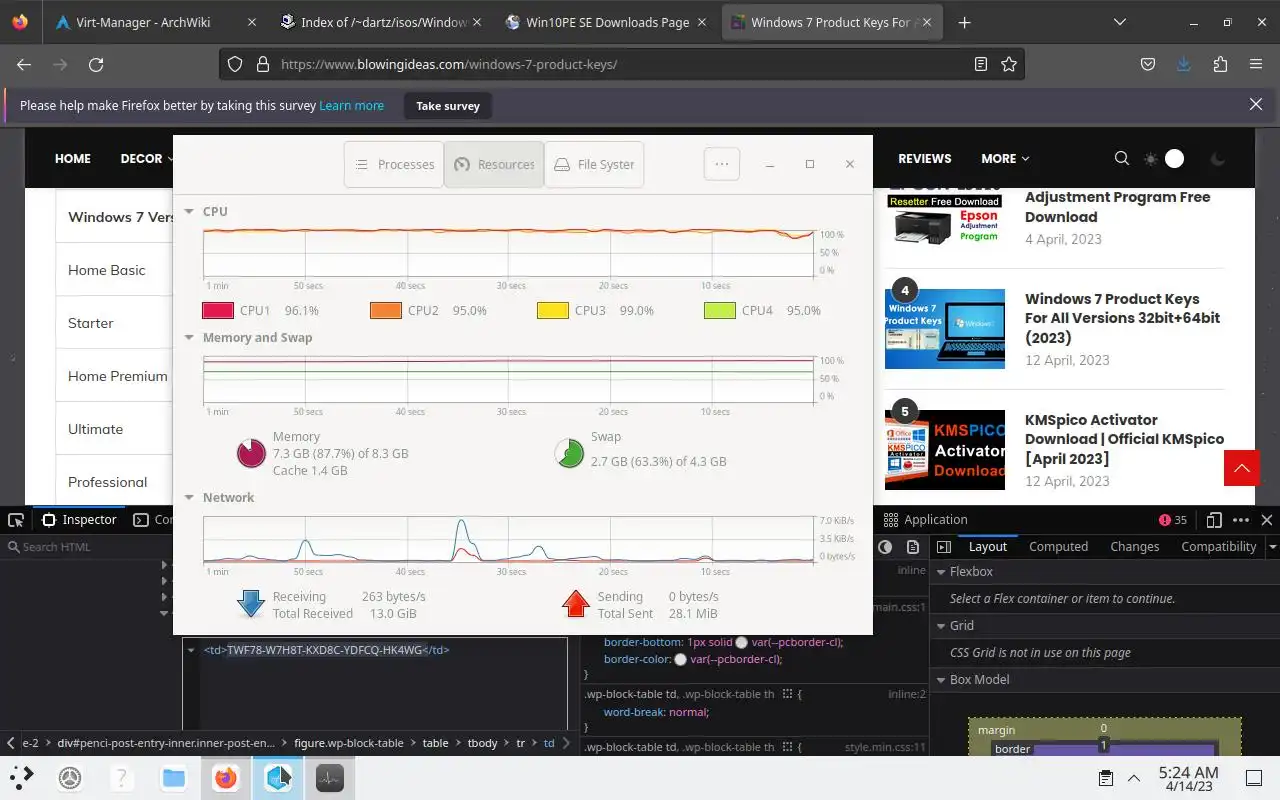The image size is (1280, 800).
Task: Open DevTools three-dot customize menu
Action: point(1241,520)
